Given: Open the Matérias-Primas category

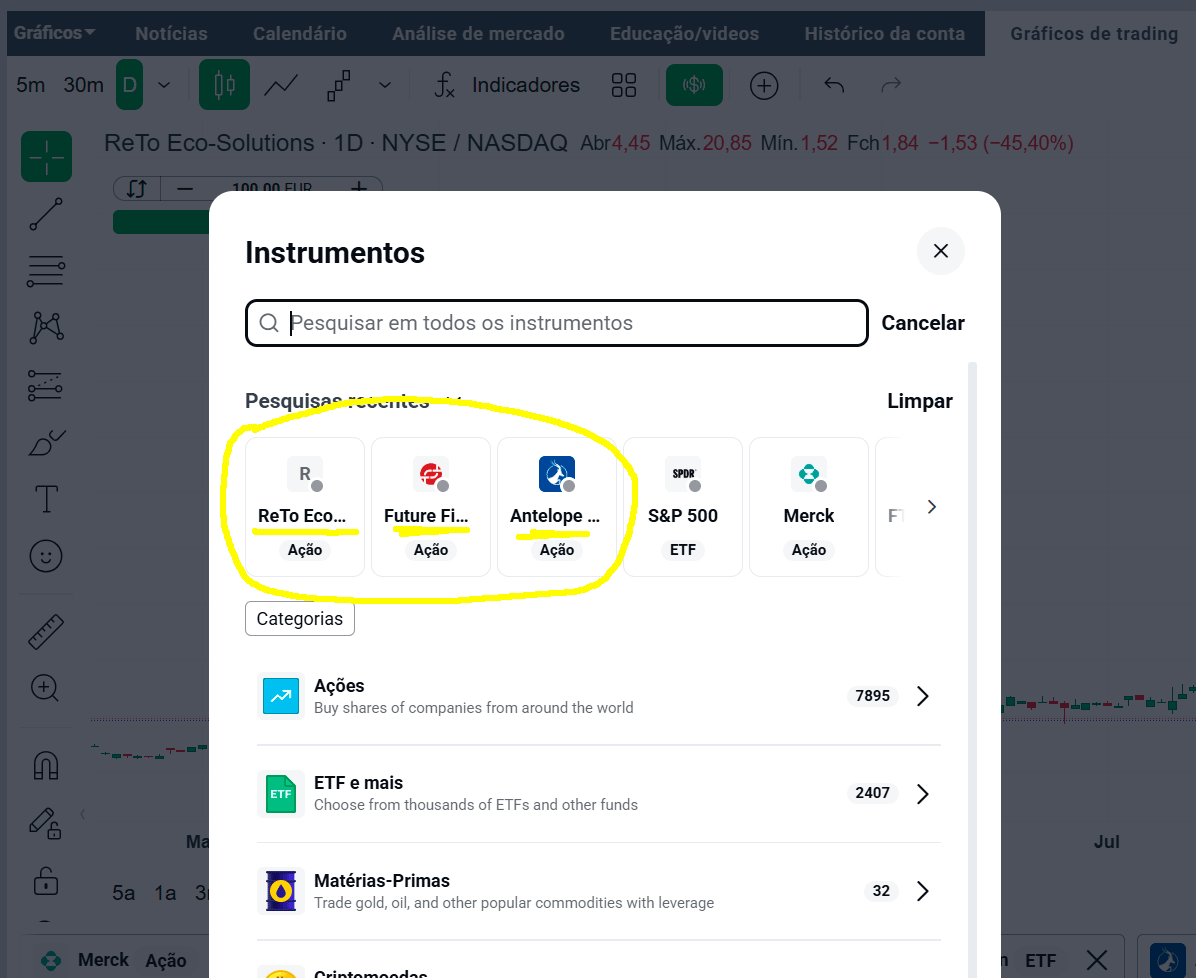Looking at the screenshot, I should 599,891.
